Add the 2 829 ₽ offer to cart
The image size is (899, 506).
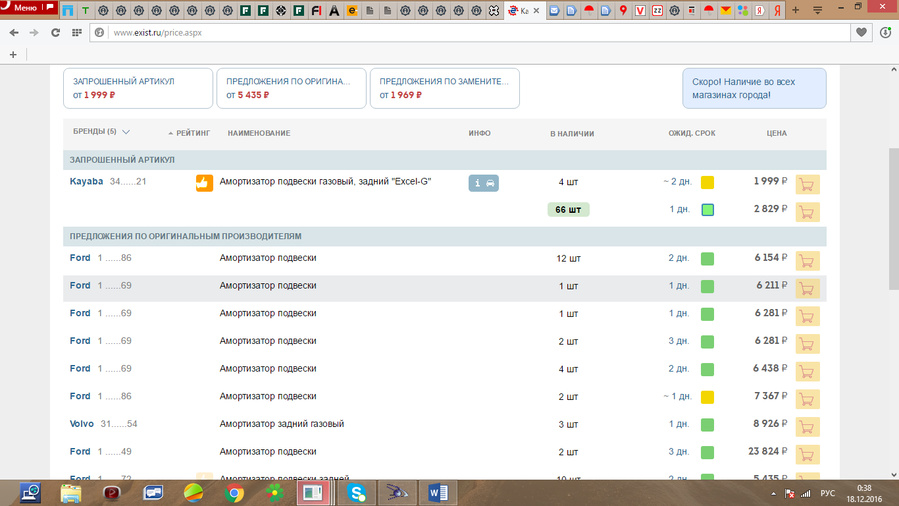tap(807, 212)
